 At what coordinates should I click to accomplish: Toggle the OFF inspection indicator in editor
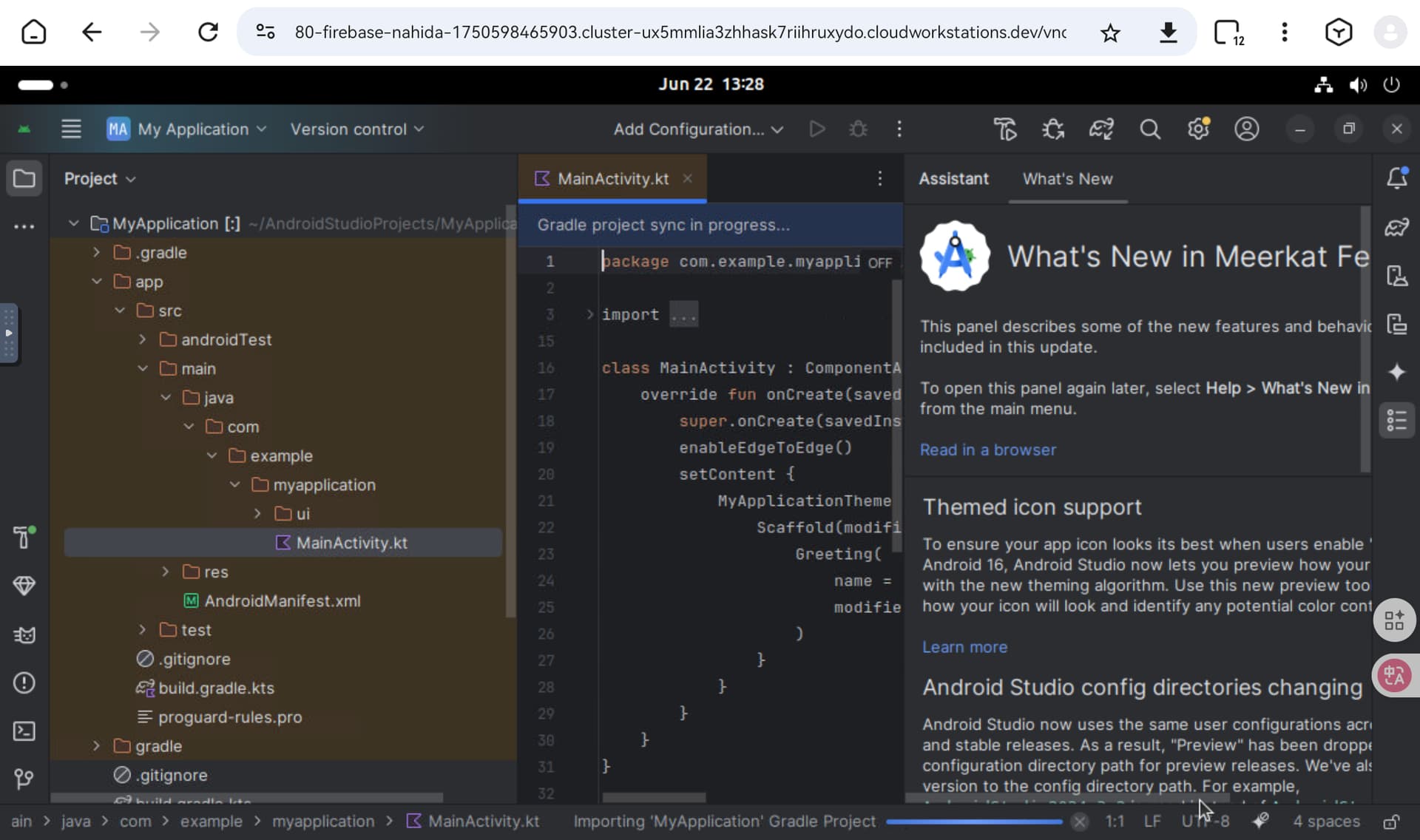tap(879, 262)
